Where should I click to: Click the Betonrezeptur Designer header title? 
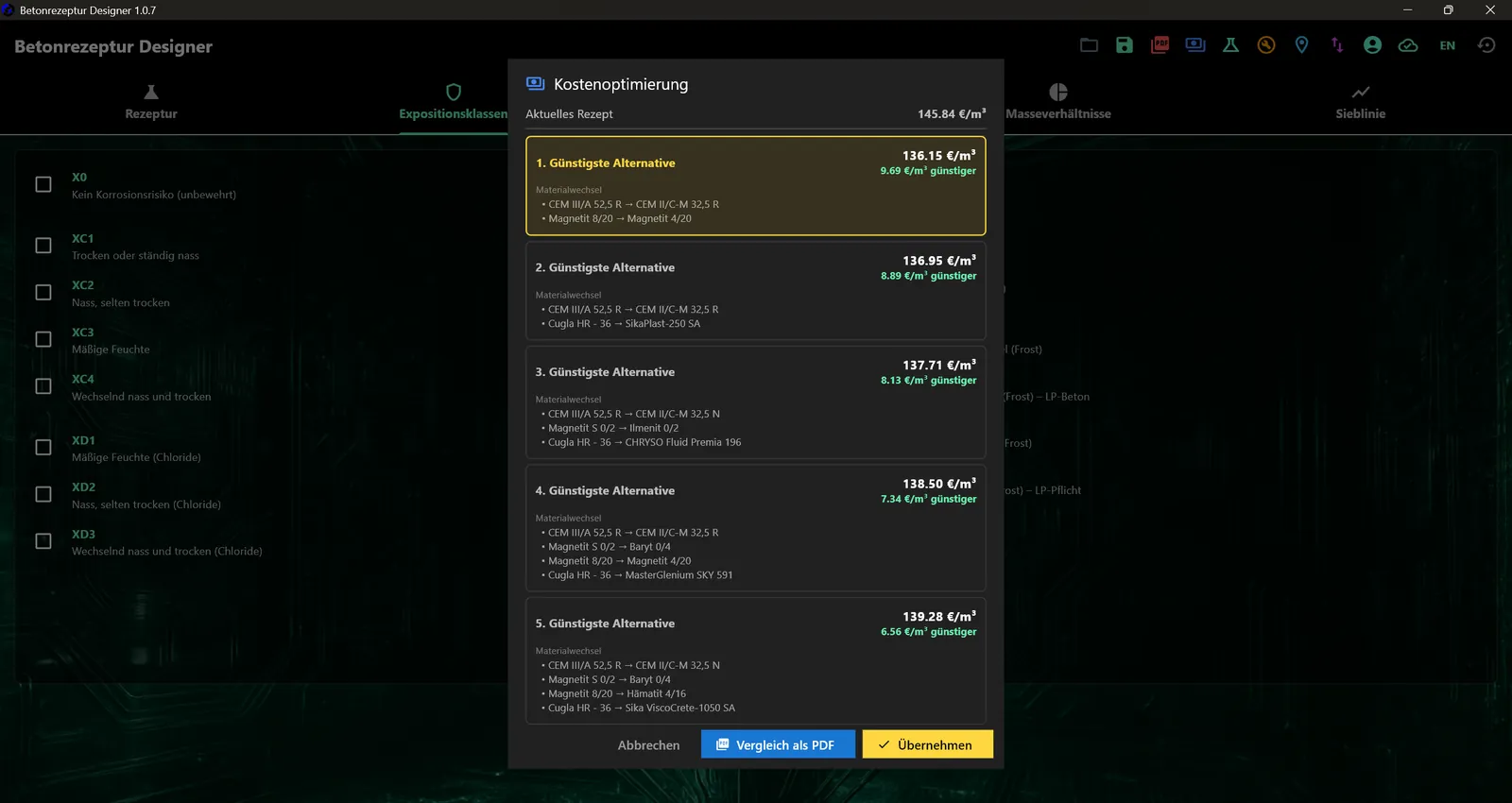(113, 46)
